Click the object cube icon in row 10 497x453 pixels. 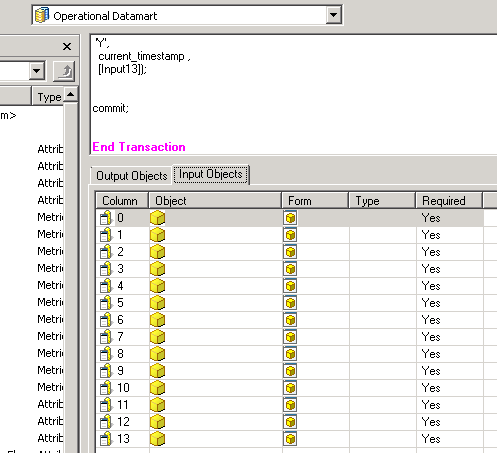pyautogui.click(x=157, y=388)
